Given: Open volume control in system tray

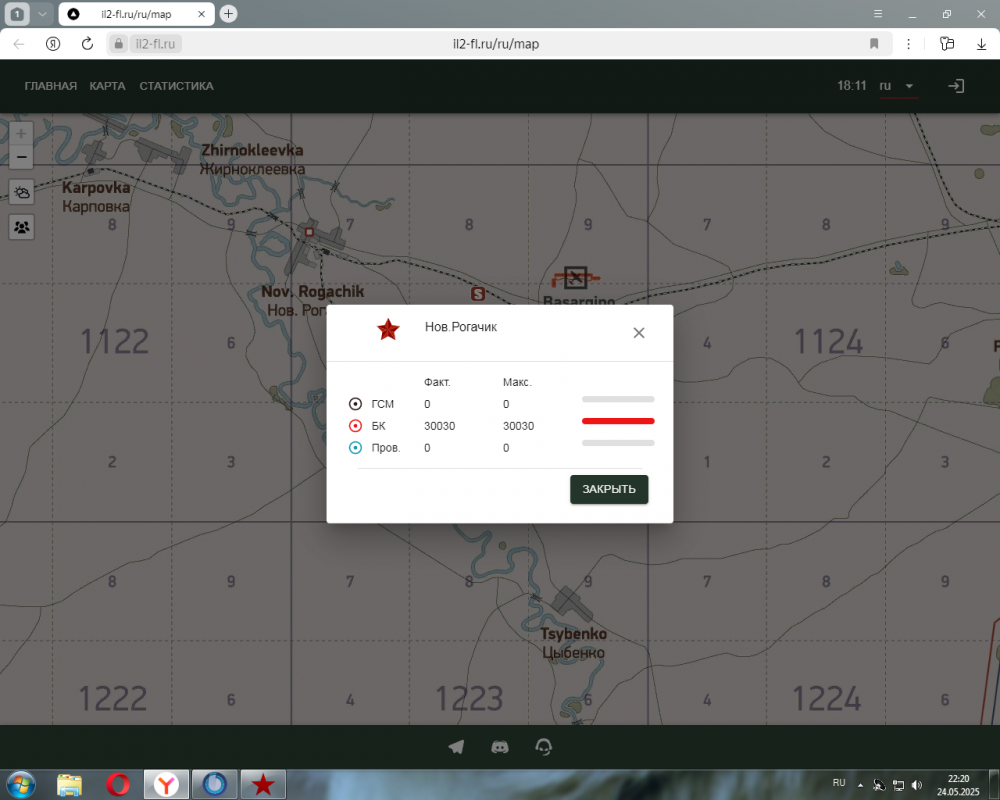Looking at the screenshot, I should tap(916, 785).
